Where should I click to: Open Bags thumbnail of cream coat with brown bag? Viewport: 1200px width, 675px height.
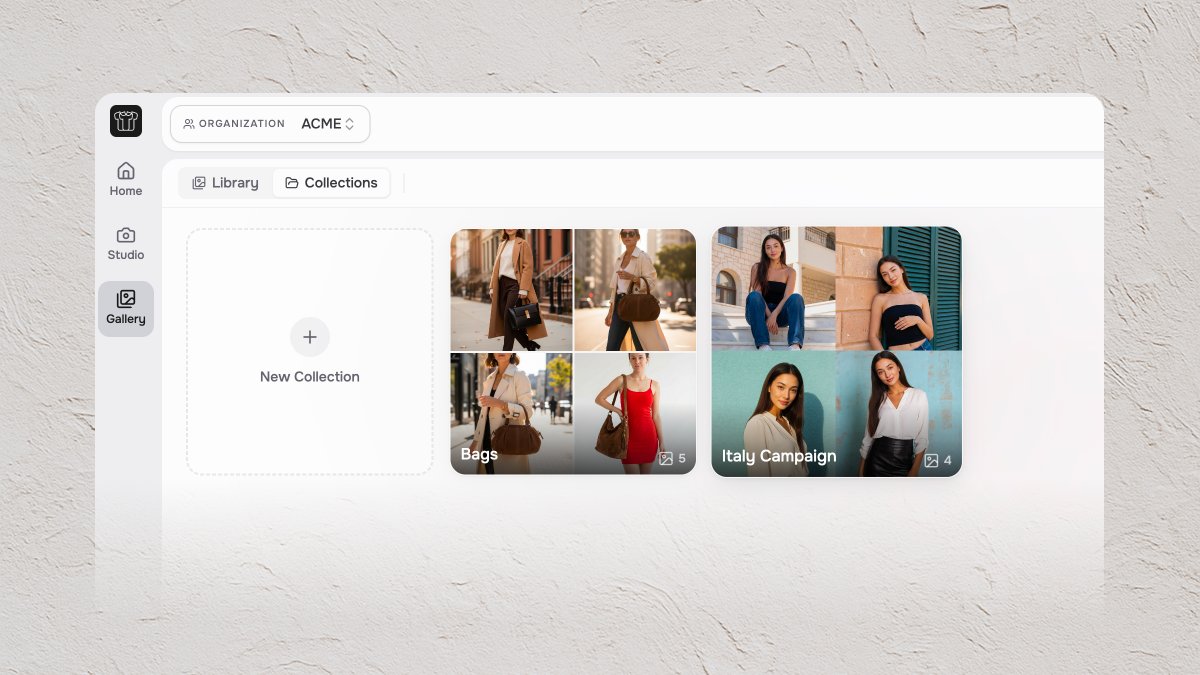click(x=512, y=413)
